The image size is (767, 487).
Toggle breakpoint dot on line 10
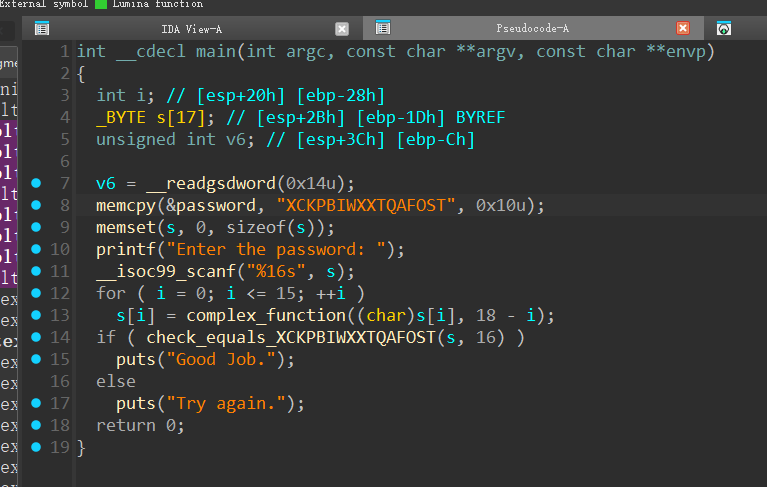pyautogui.click(x=36, y=249)
